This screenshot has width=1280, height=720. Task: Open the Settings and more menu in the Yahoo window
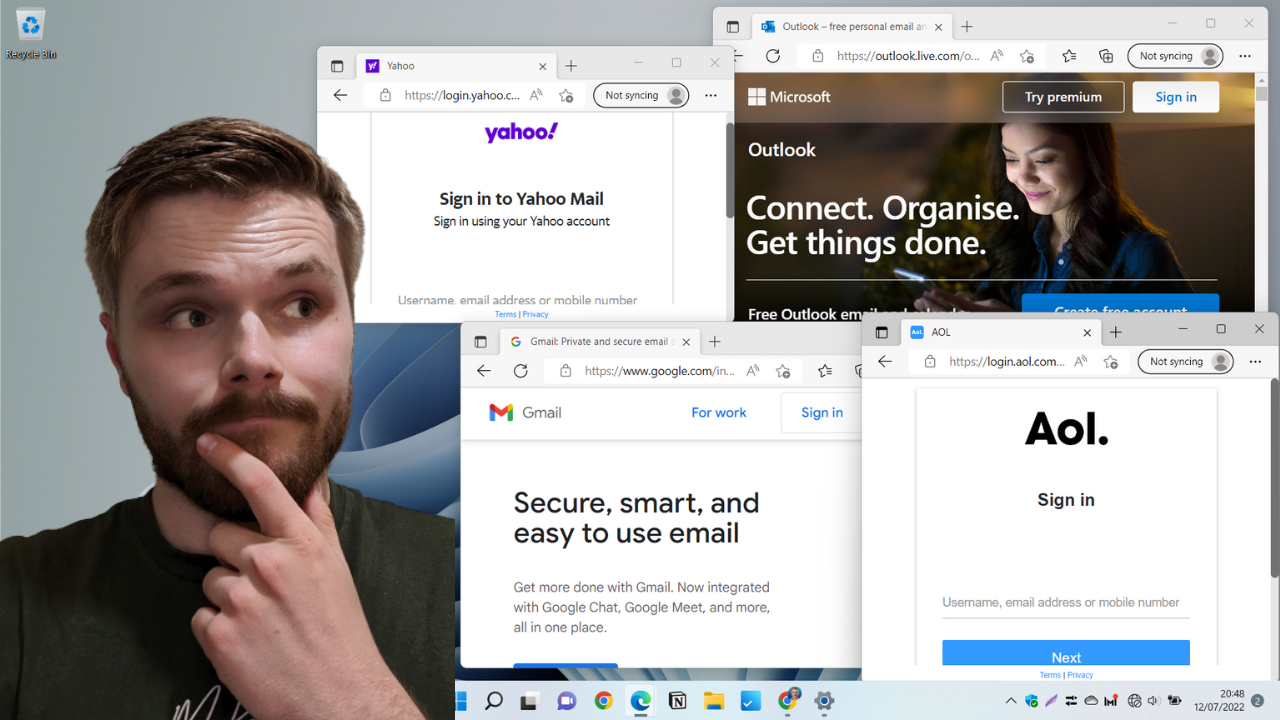710,95
